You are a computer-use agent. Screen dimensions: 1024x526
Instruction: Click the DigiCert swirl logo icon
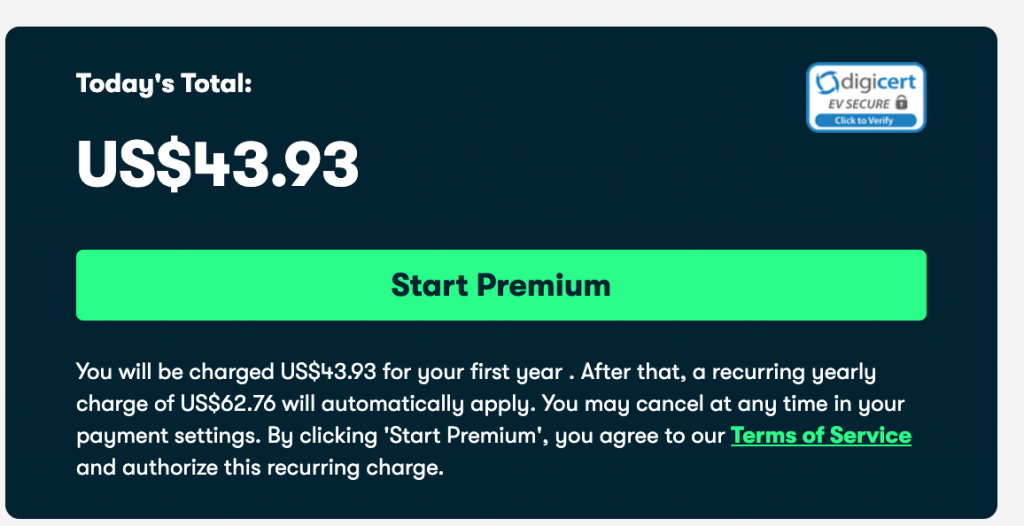point(827,83)
